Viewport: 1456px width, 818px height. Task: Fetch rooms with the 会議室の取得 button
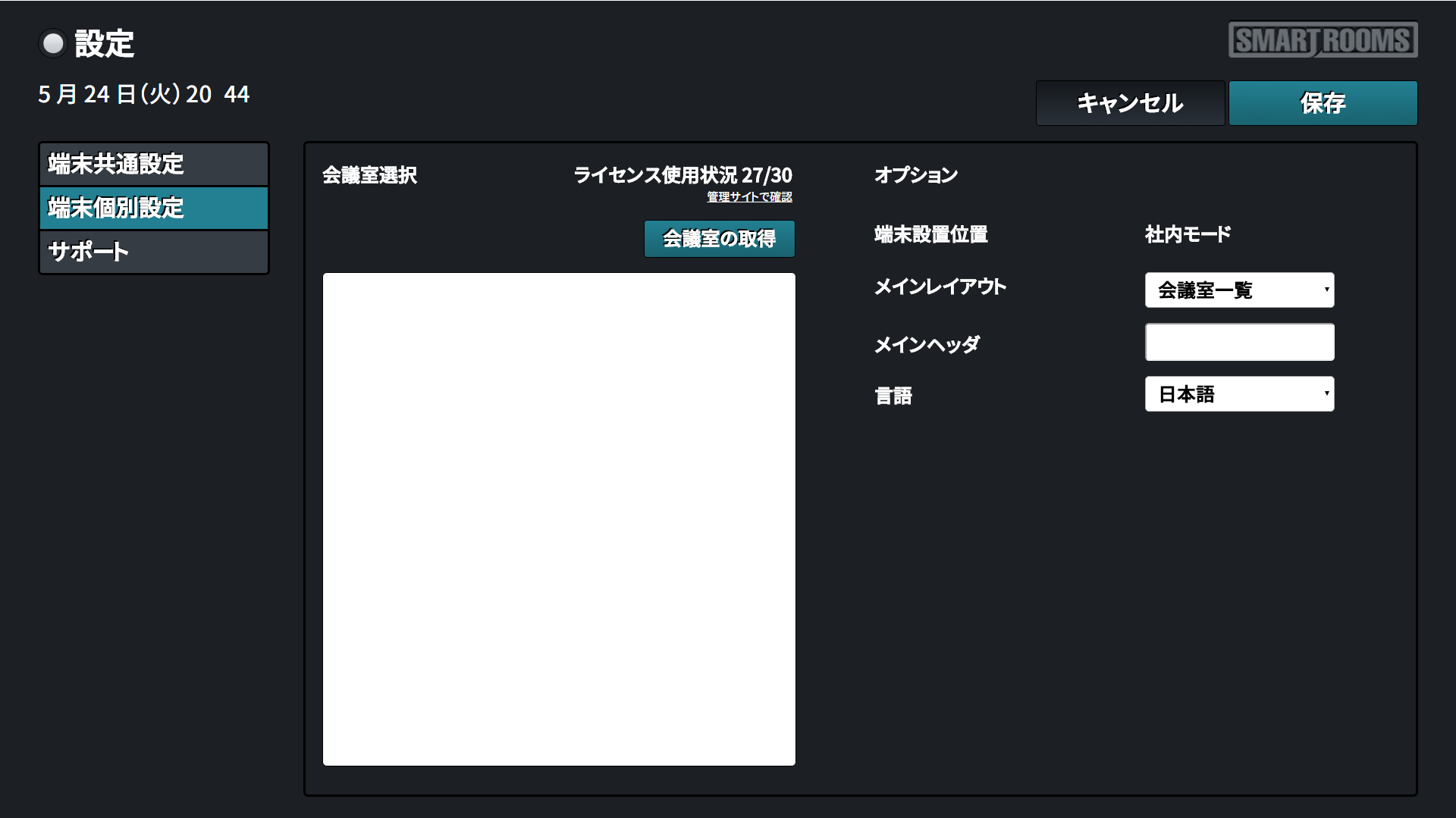(x=719, y=239)
